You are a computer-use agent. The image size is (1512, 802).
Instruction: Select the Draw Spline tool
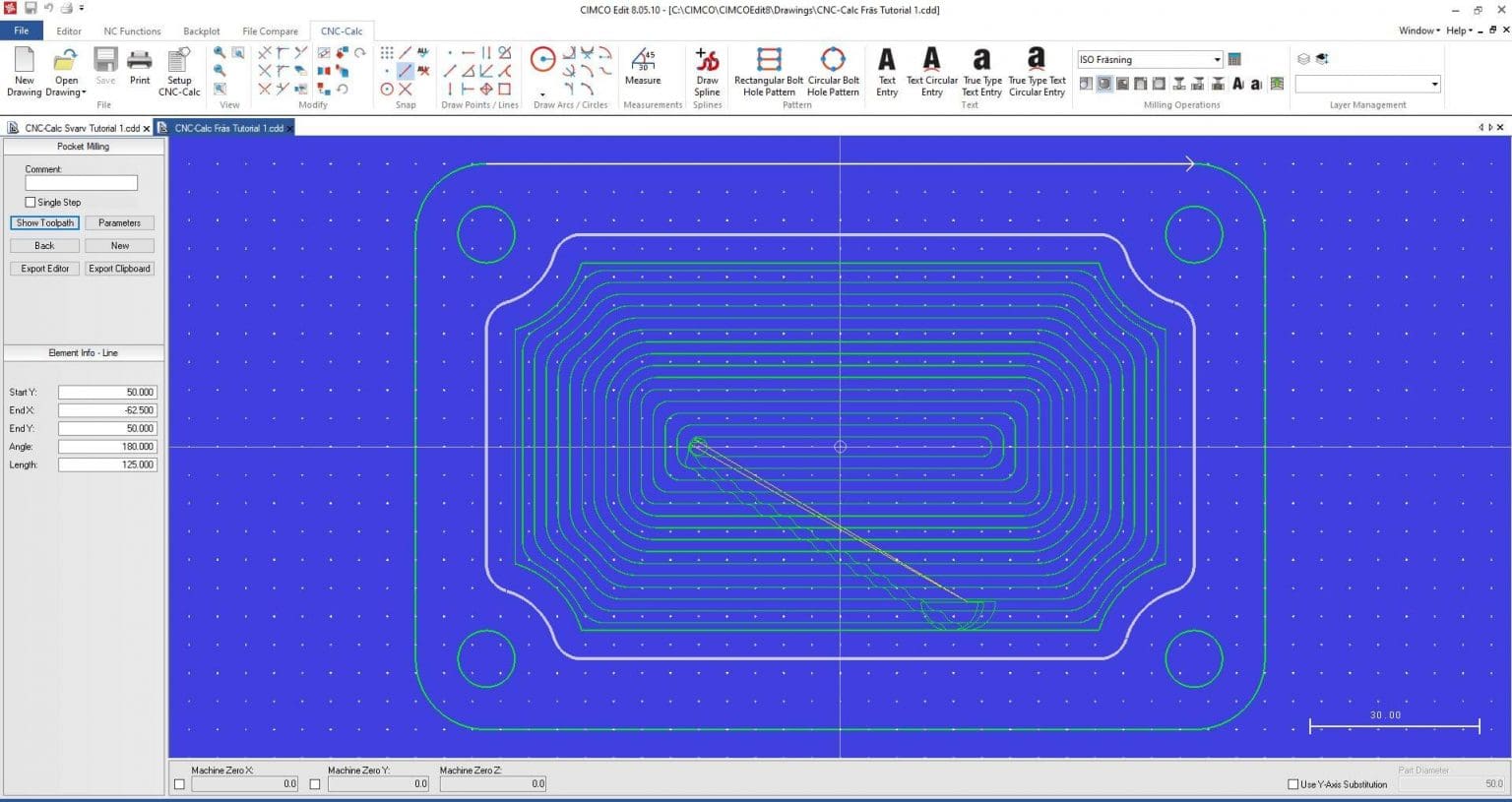click(707, 69)
